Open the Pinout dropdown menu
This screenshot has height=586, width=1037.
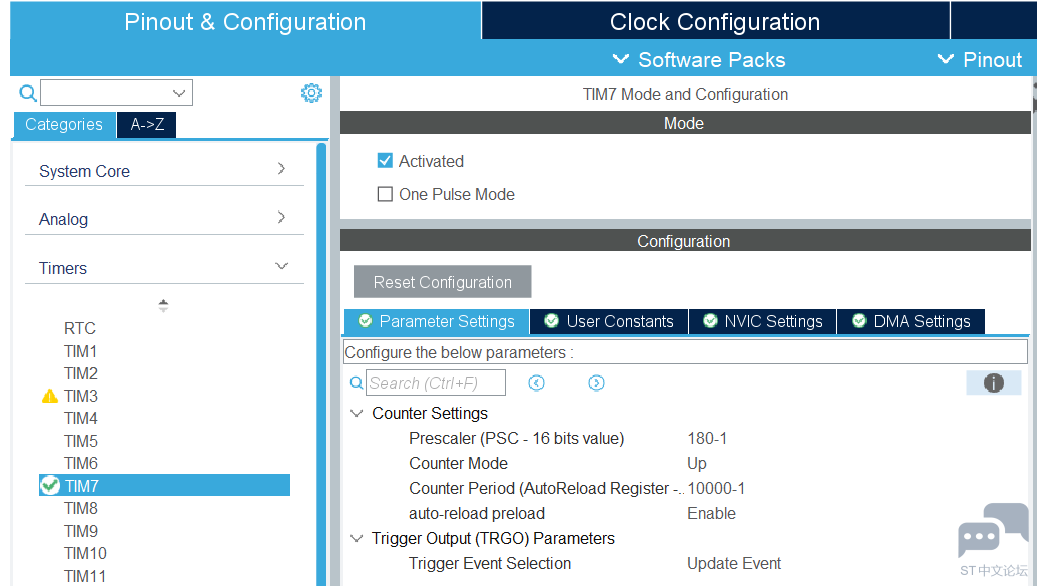(980, 60)
